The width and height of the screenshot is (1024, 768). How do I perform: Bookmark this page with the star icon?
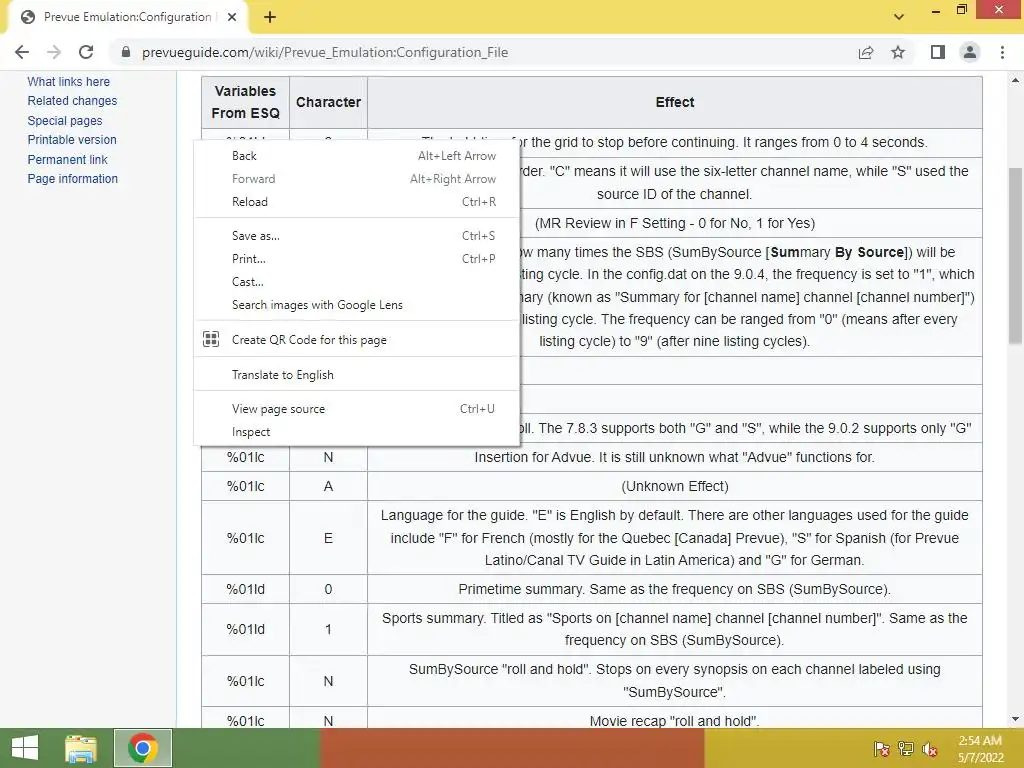pyautogui.click(x=898, y=52)
